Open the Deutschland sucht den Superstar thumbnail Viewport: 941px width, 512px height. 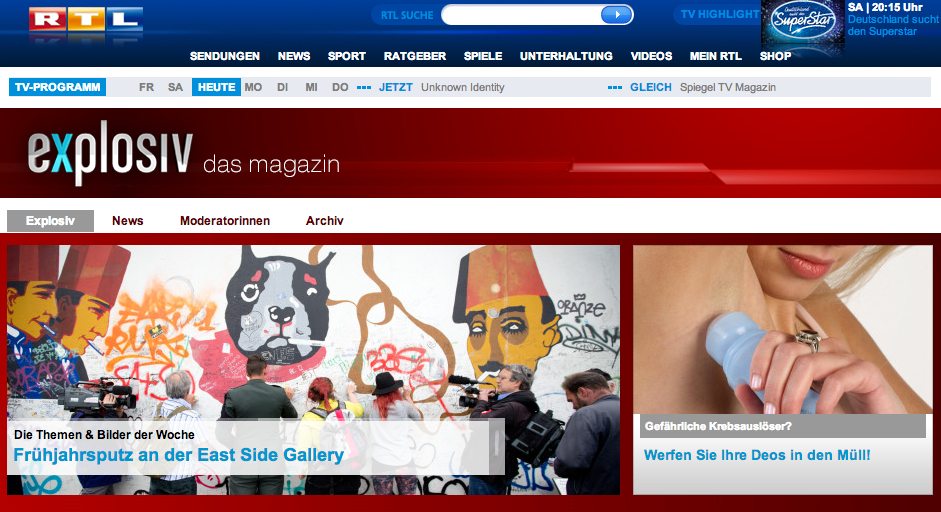[x=802, y=22]
